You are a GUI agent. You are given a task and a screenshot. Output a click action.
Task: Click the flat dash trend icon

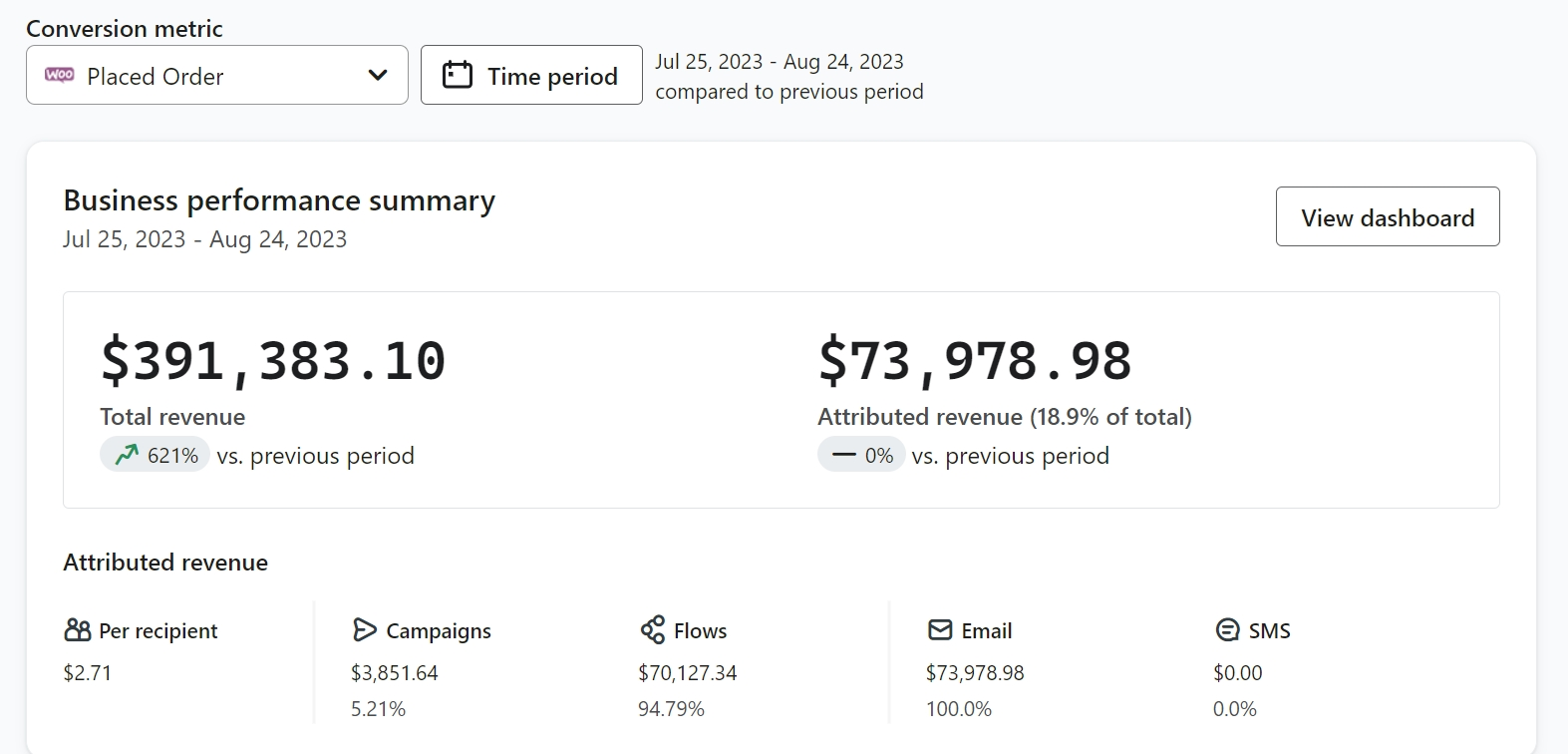point(844,455)
